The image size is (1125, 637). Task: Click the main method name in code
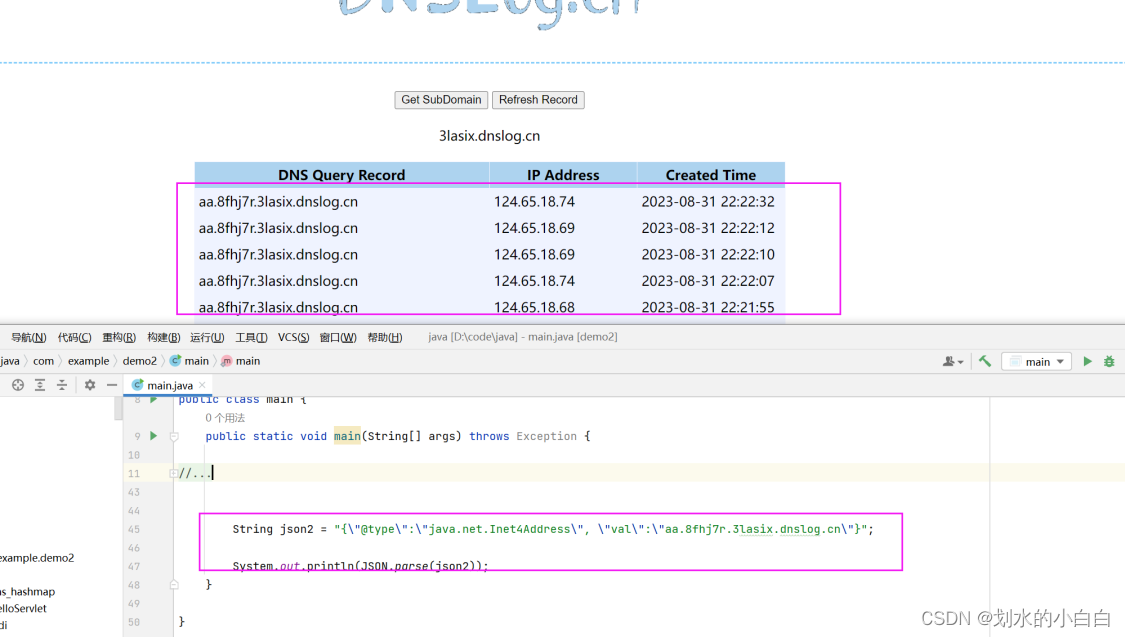point(347,436)
